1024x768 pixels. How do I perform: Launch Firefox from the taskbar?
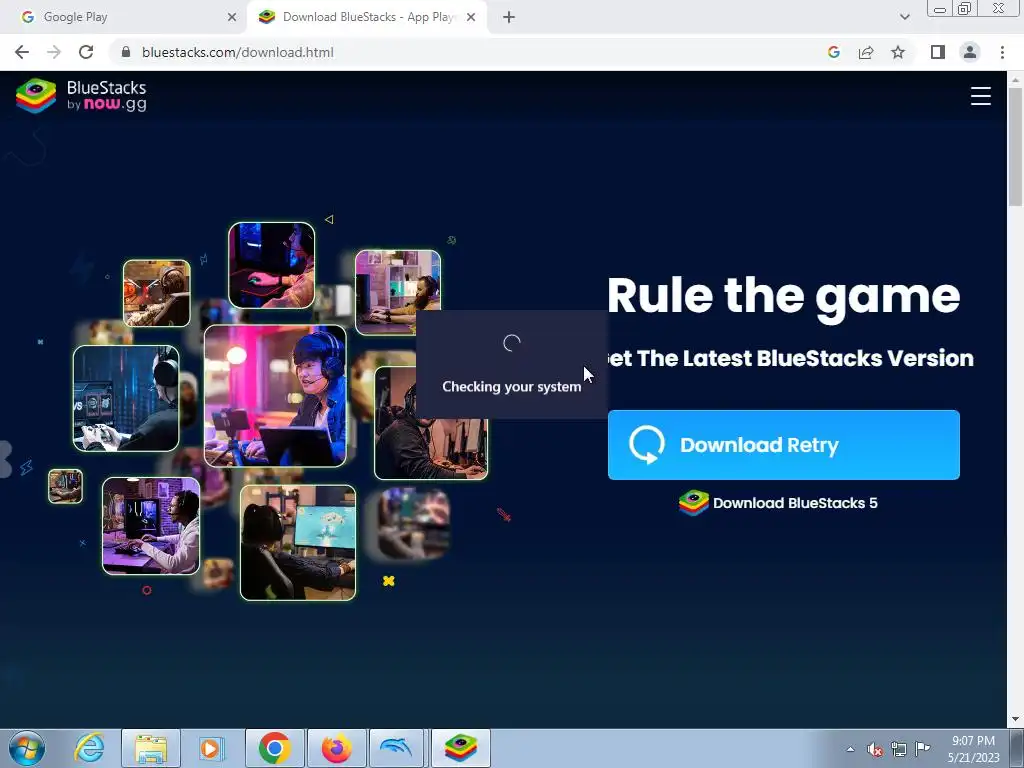click(336, 748)
